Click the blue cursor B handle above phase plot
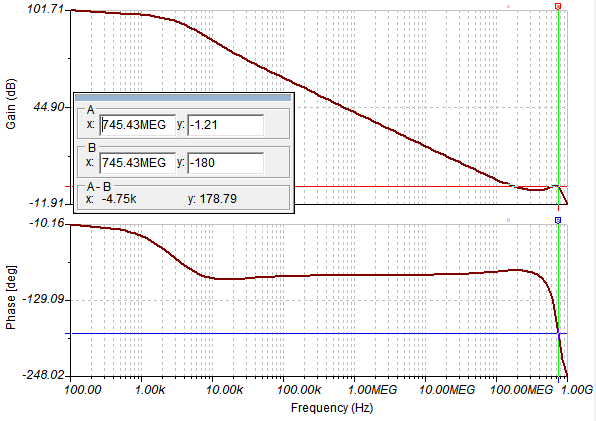 pyautogui.click(x=558, y=220)
